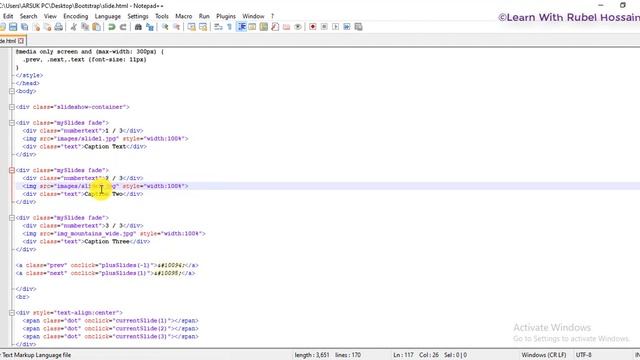640x360 pixels.
Task: Toggle the word wrap toolbar icon
Action: click(218, 27)
